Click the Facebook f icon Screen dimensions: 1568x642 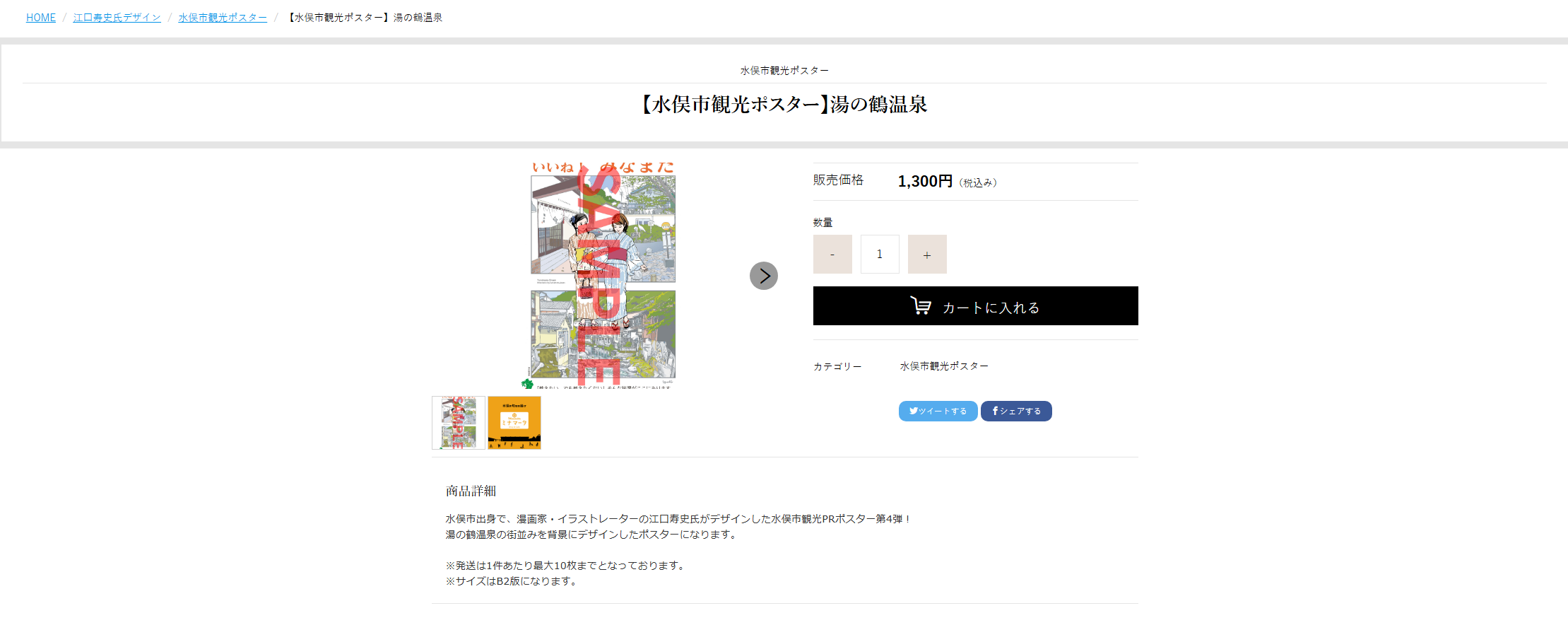[x=995, y=411]
